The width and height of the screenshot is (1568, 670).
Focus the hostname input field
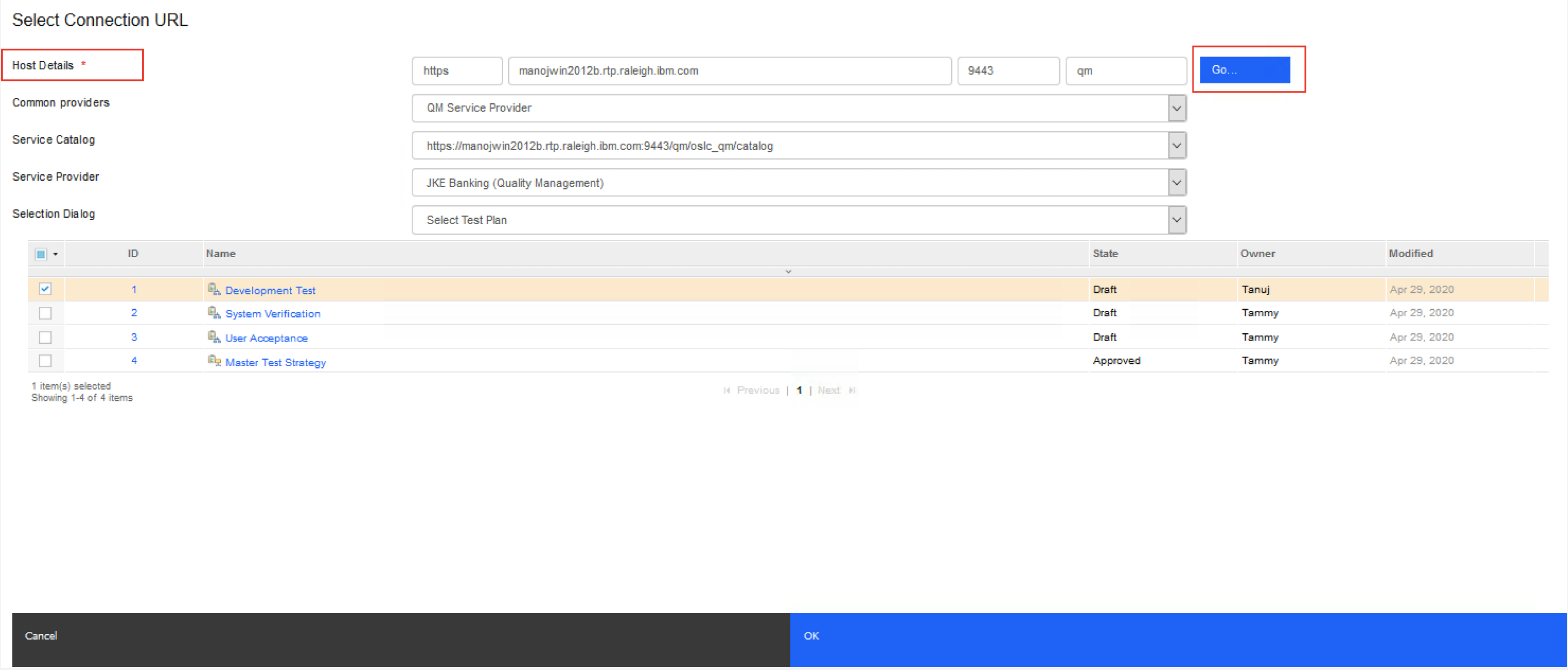[x=730, y=70]
